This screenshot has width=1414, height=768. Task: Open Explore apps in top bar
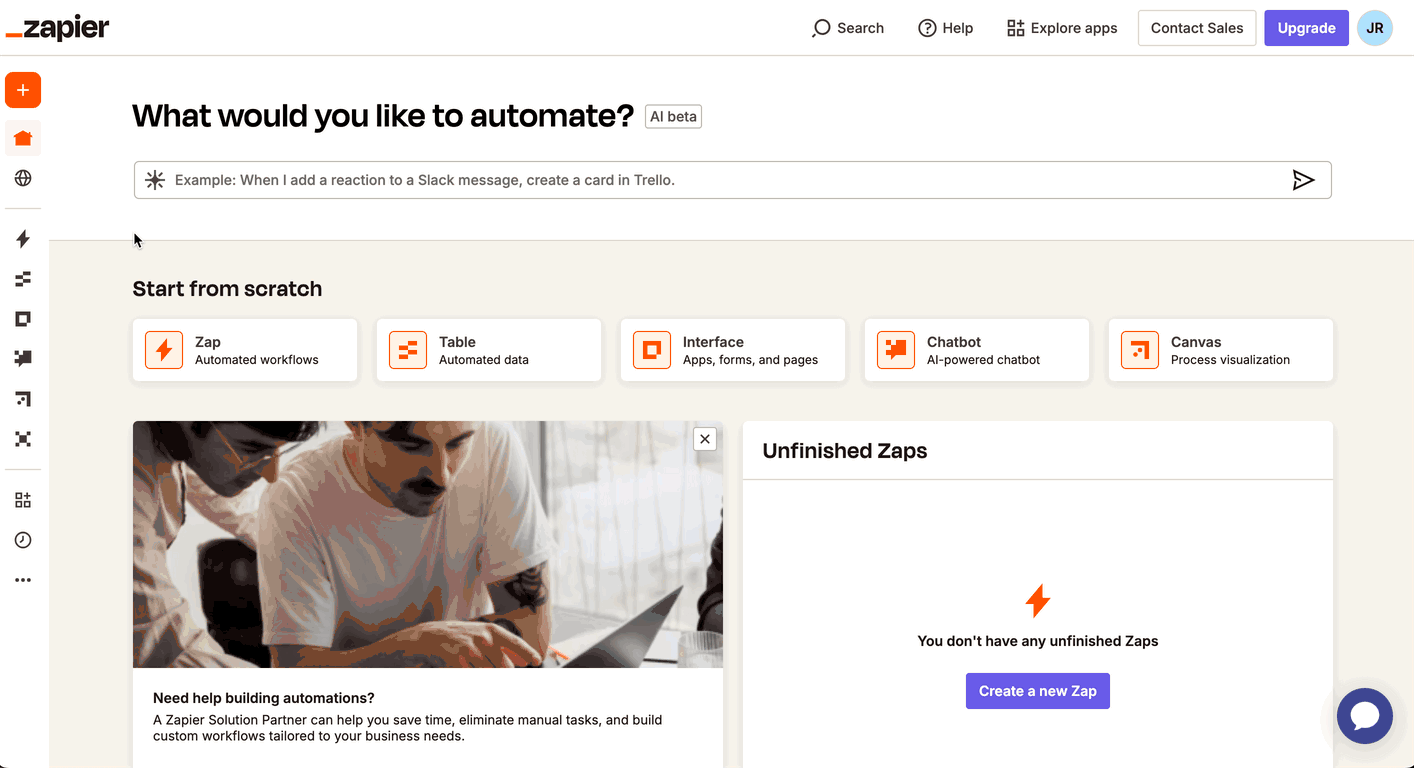(x=1062, y=28)
